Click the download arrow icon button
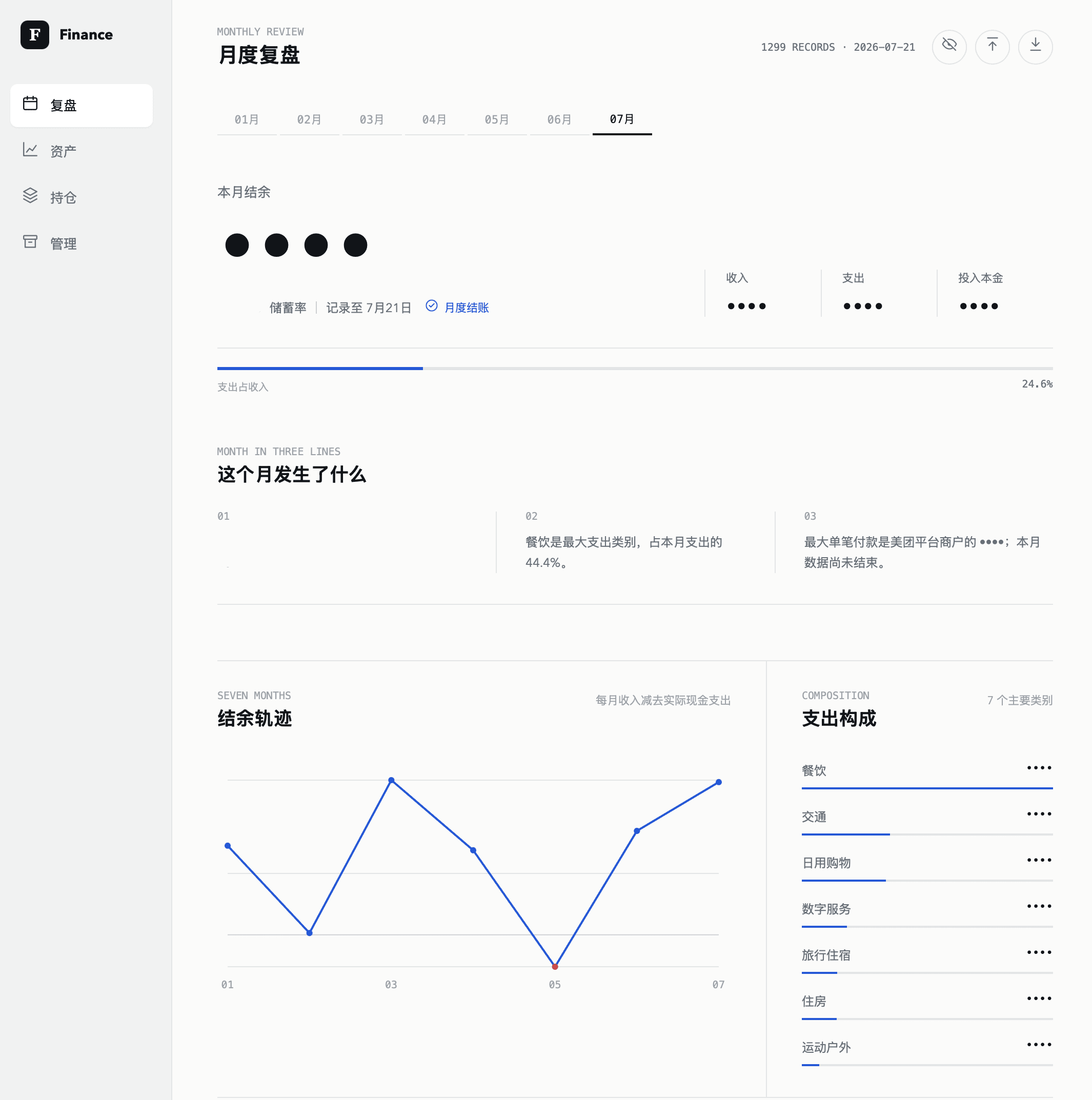The width and height of the screenshot is (1092, 1100). tap(1035, 47)
